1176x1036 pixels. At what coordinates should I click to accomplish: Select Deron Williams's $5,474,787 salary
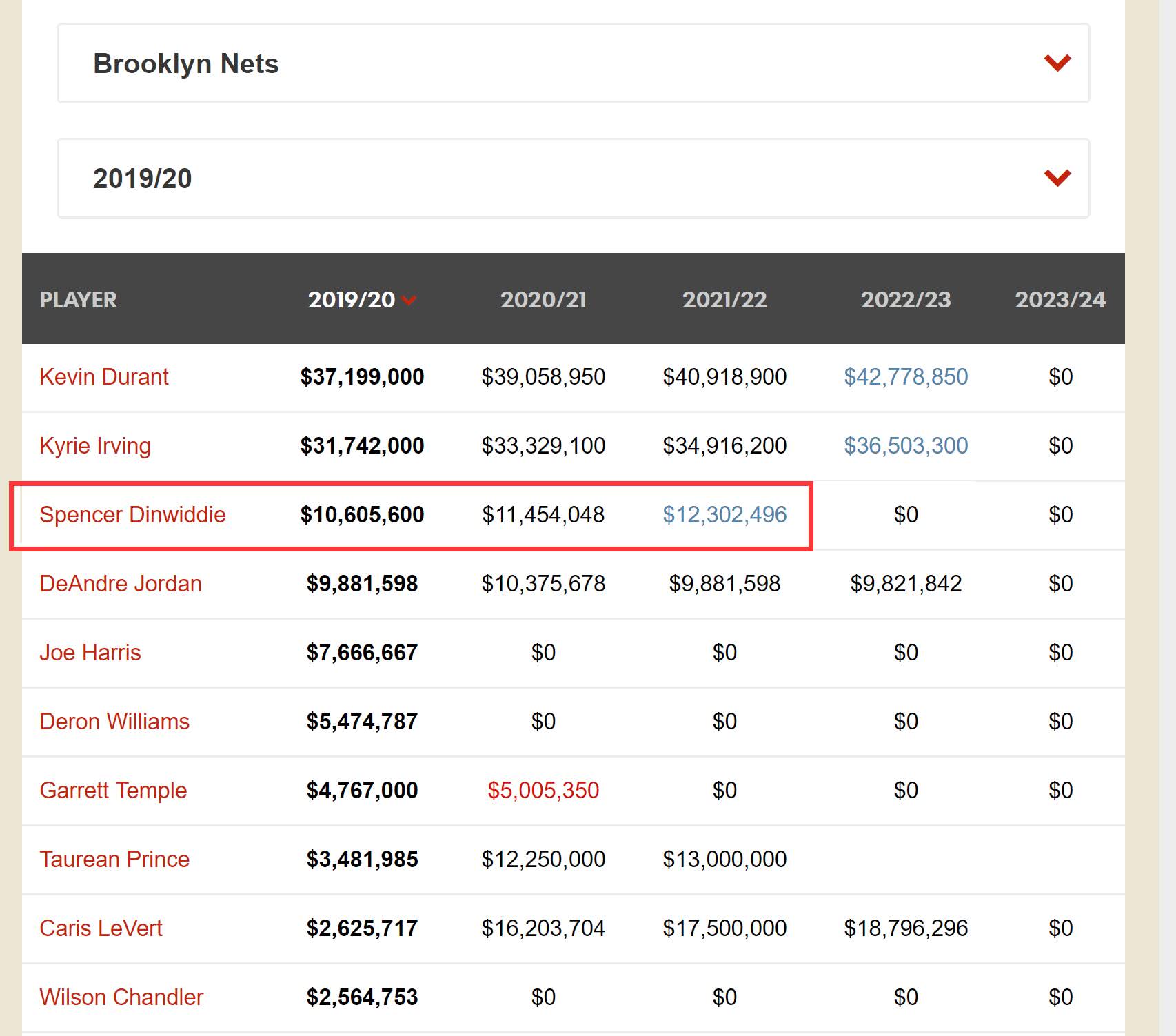(362, 722)
